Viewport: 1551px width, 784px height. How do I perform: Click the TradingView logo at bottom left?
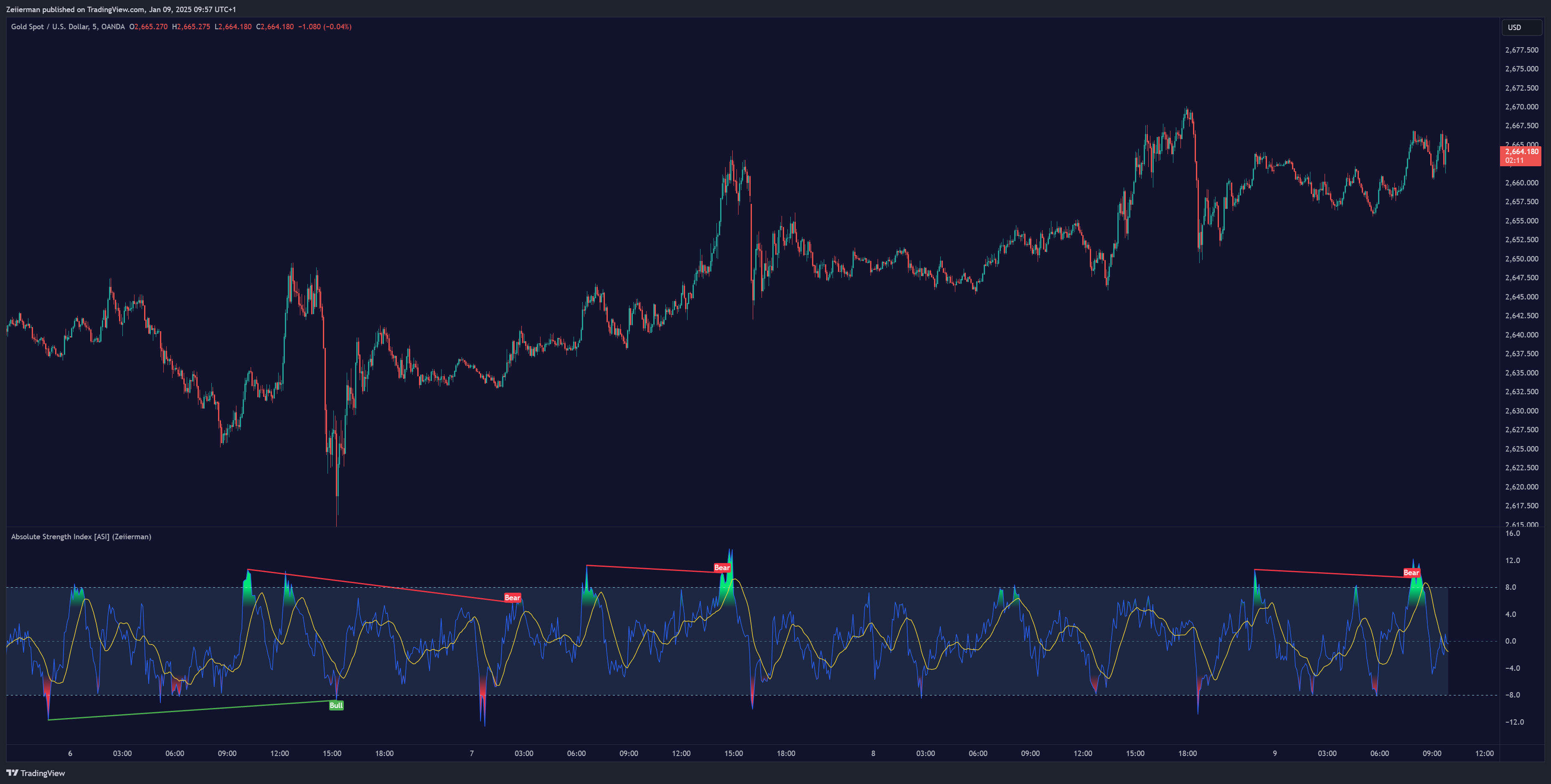click(36, 773)
